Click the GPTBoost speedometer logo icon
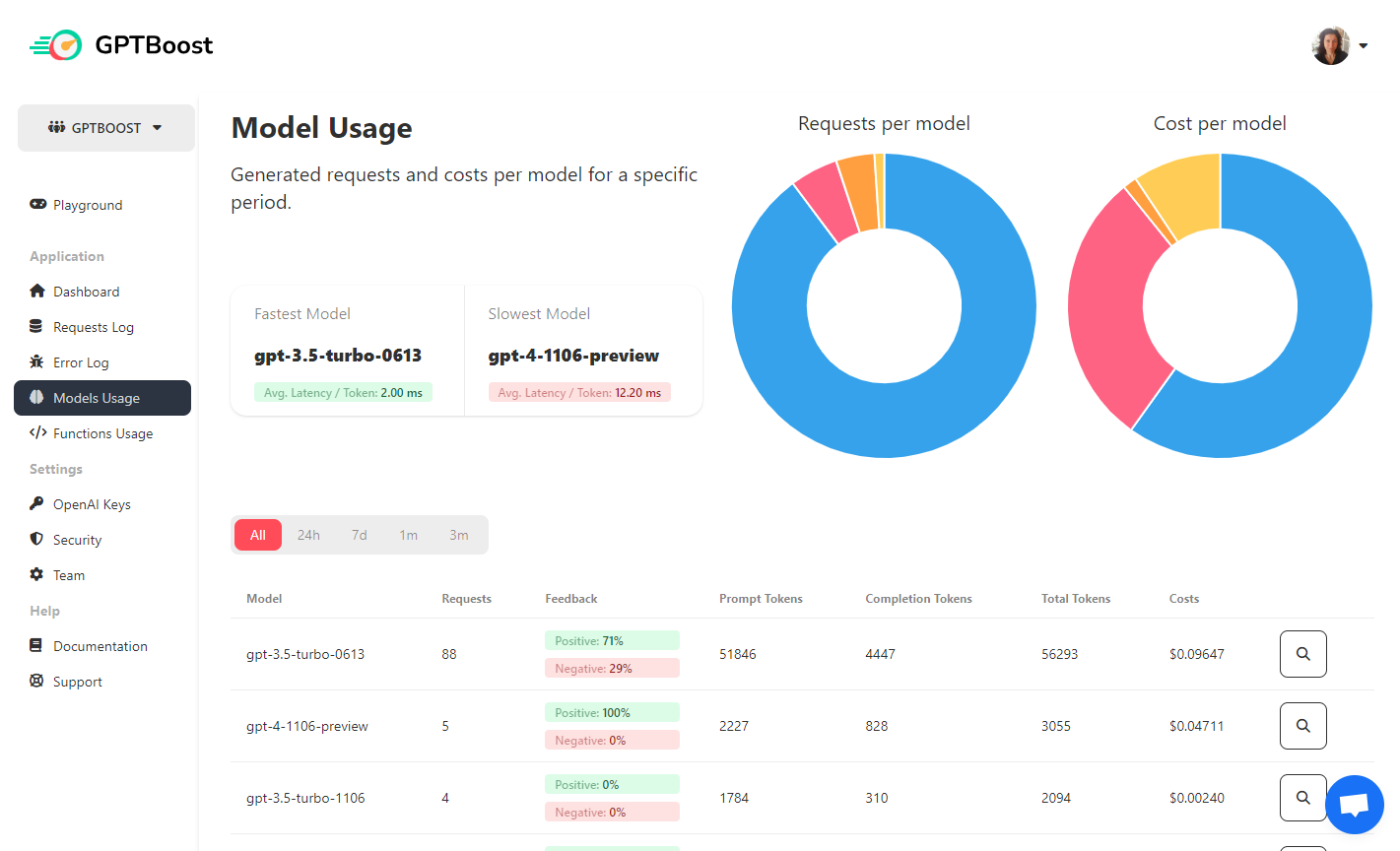This screenshot has height=851, width=1400. (x=55, y=45)
